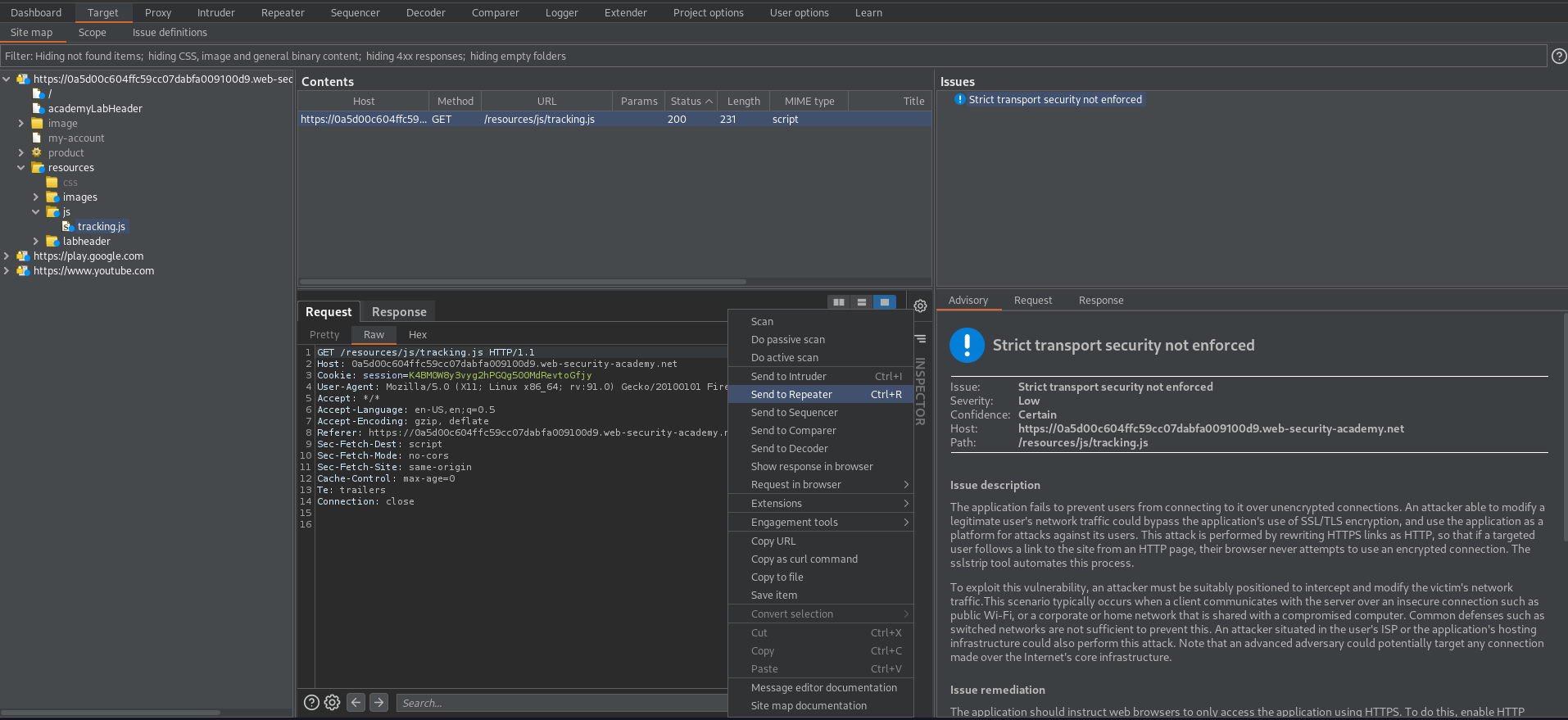Open the vertical INSPECTOR side panel

pyautogui.click(x=920, y=392)
